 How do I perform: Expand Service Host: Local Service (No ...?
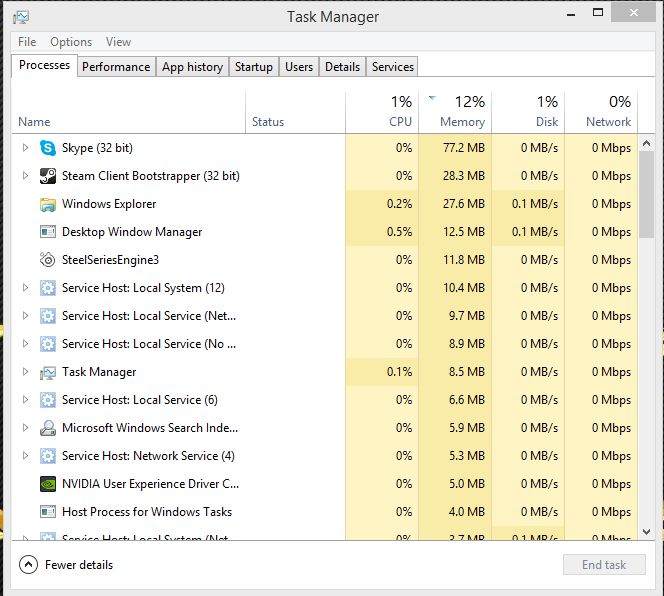[x=25, y=344]
